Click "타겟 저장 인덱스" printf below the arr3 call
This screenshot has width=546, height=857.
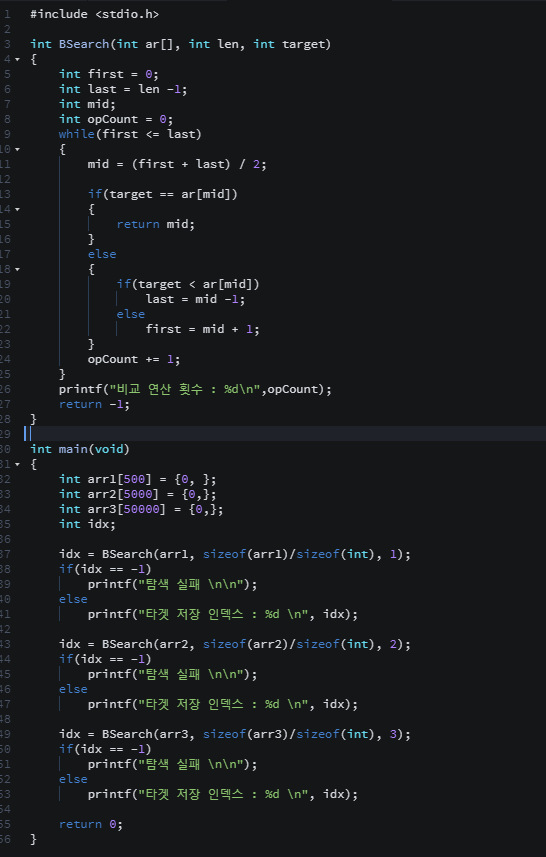(x=222, y=795)
